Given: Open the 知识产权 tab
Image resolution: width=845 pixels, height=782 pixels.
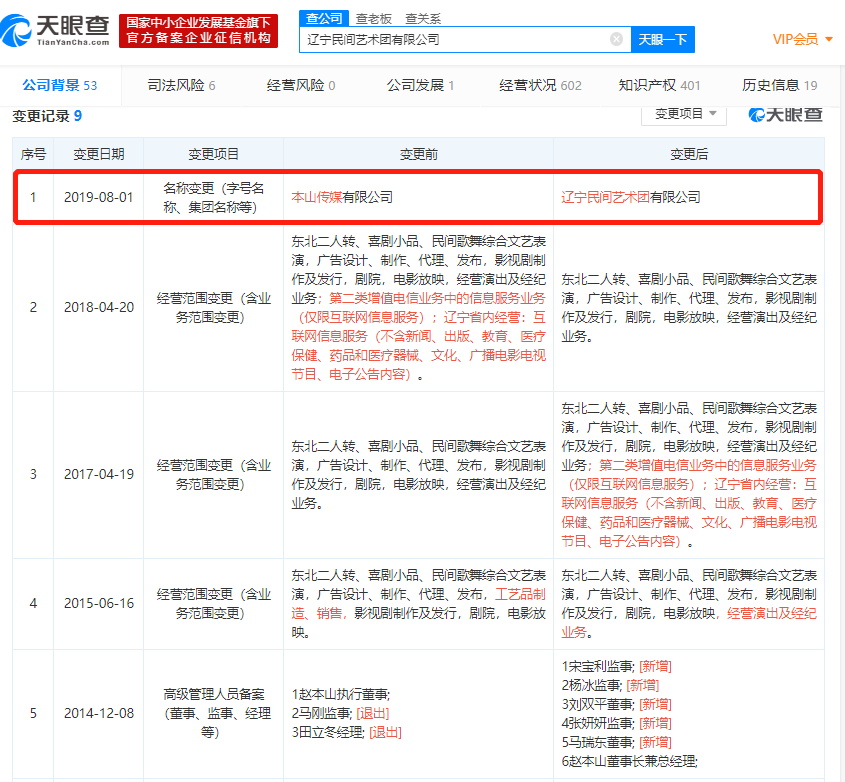Looking at the screenshot, I should (x=659, y=85).
